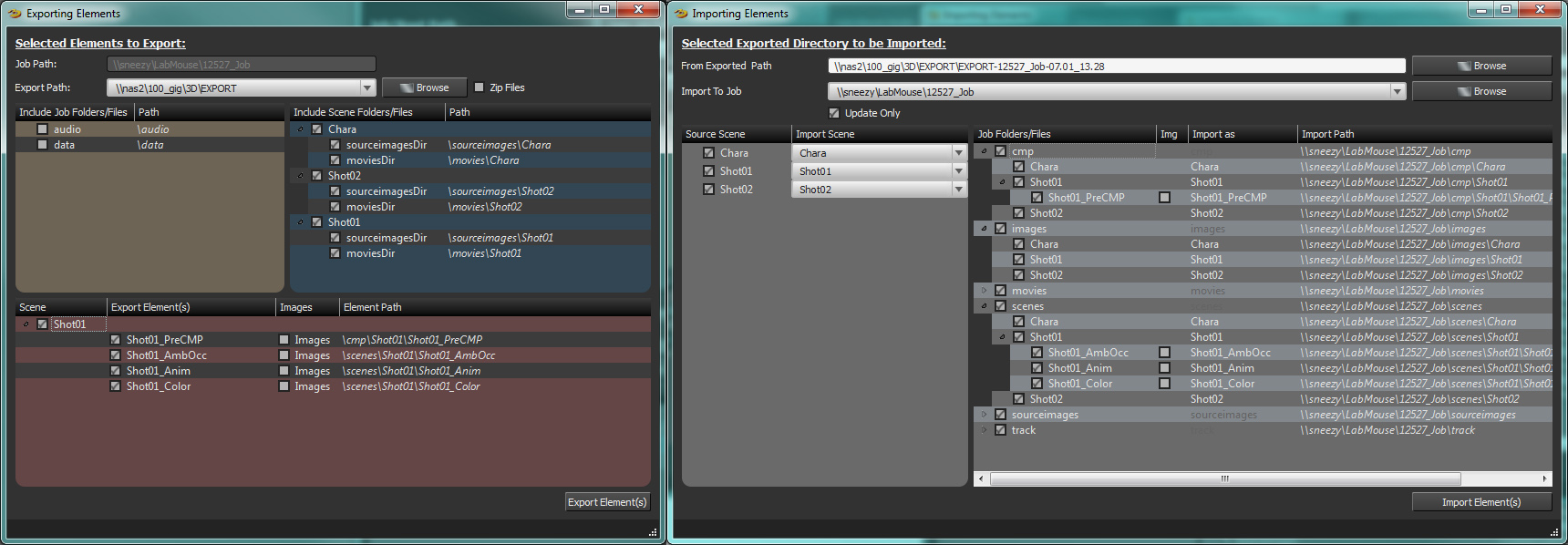Image resolution: width=1568 pixels, height=545 pixels.
Task: Click the Import Path column header
Action: [1422, 134]
